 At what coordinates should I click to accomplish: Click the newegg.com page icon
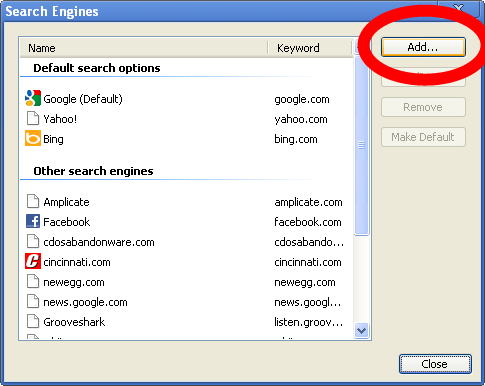(x=33, y=282)
